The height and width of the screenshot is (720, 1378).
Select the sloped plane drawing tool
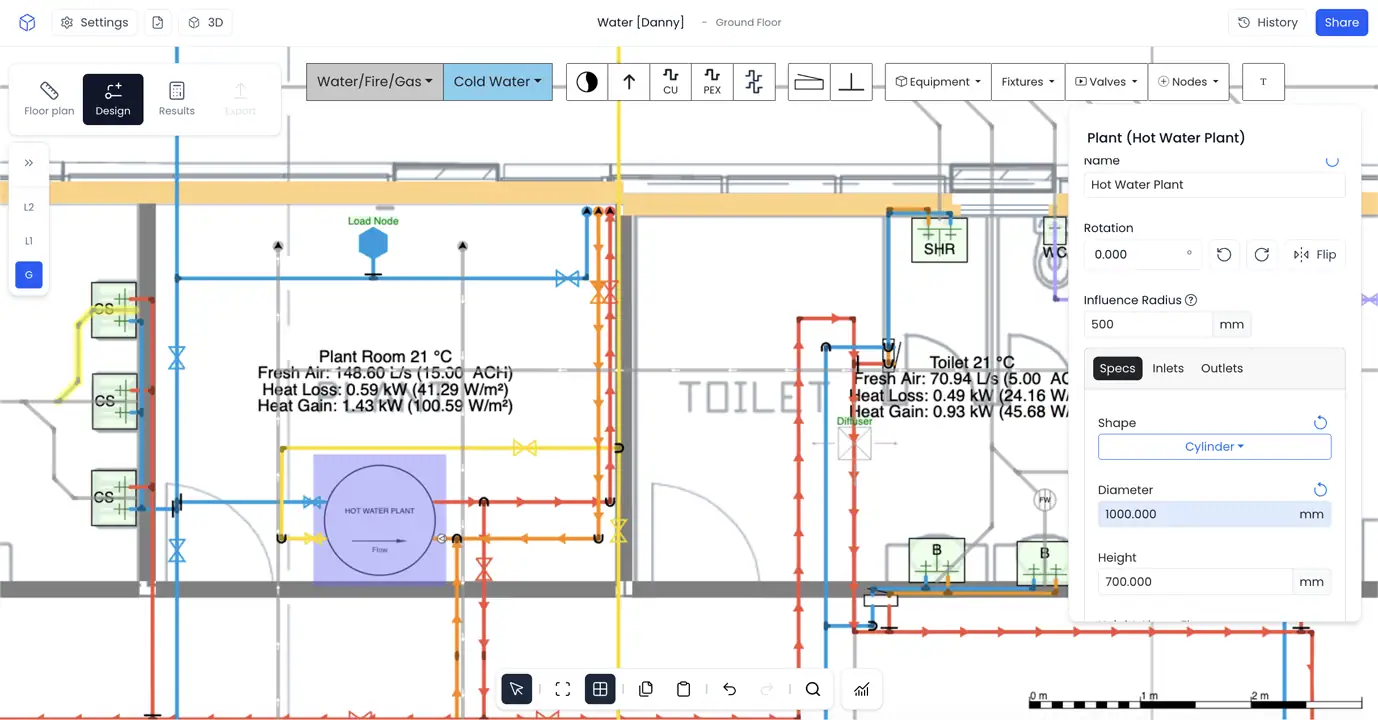point(809,82)
